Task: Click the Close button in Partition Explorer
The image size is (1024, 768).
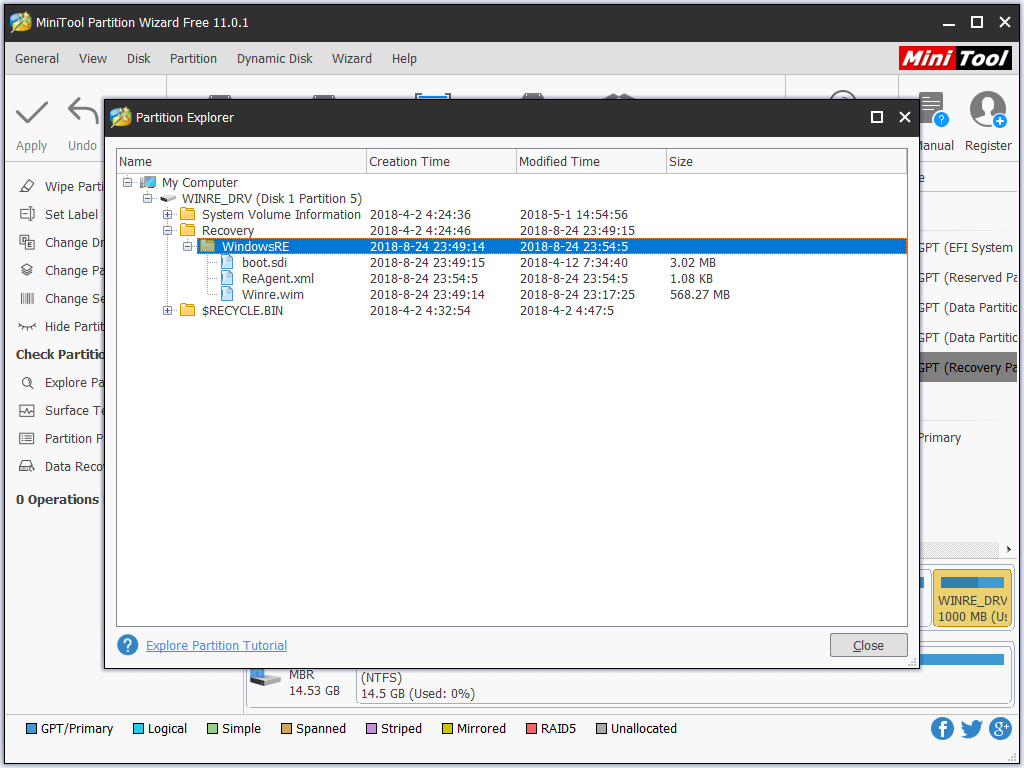Action: tap(868, 644)
